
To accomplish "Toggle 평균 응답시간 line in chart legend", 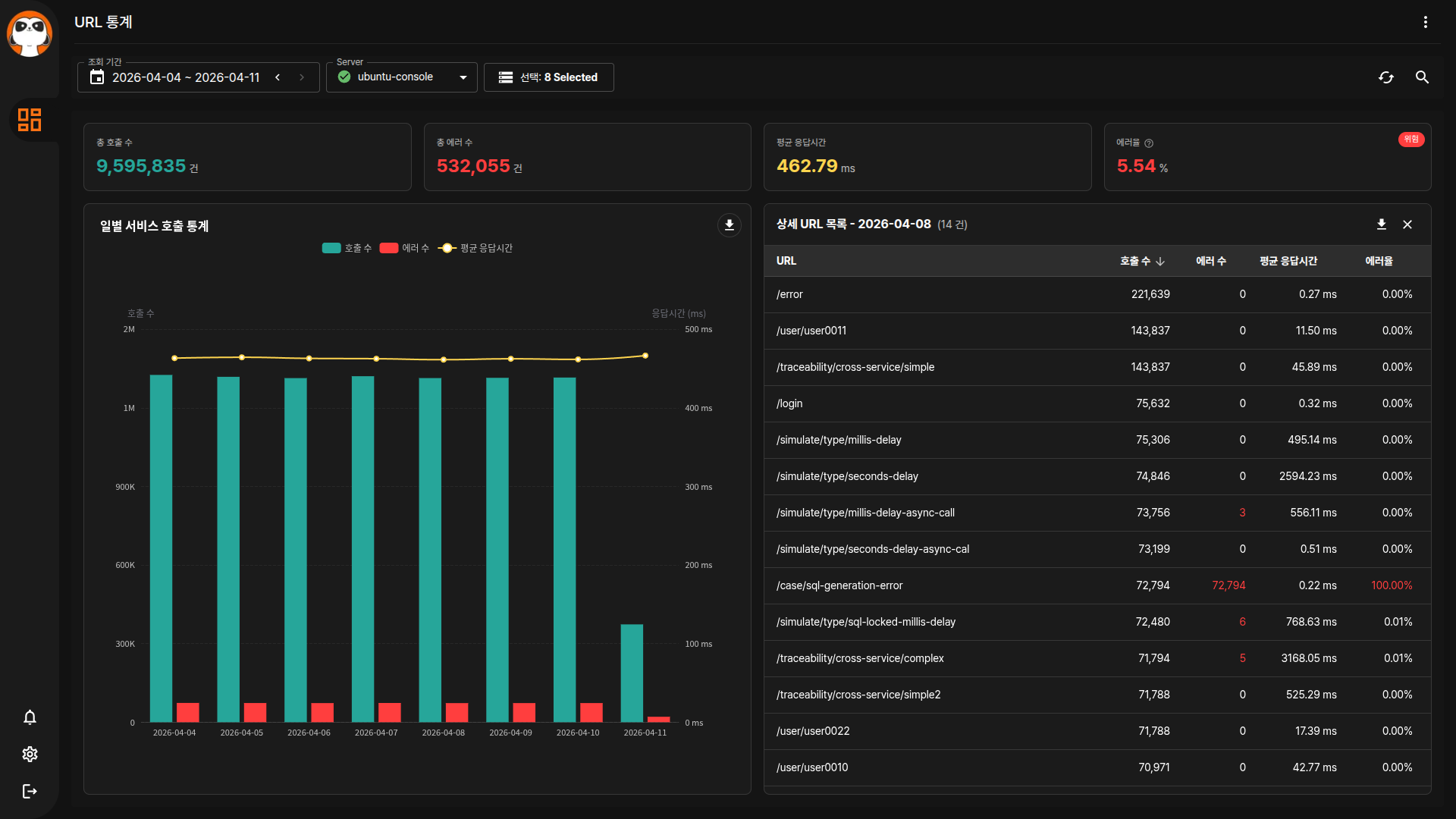I will click(x=476, y=248).
